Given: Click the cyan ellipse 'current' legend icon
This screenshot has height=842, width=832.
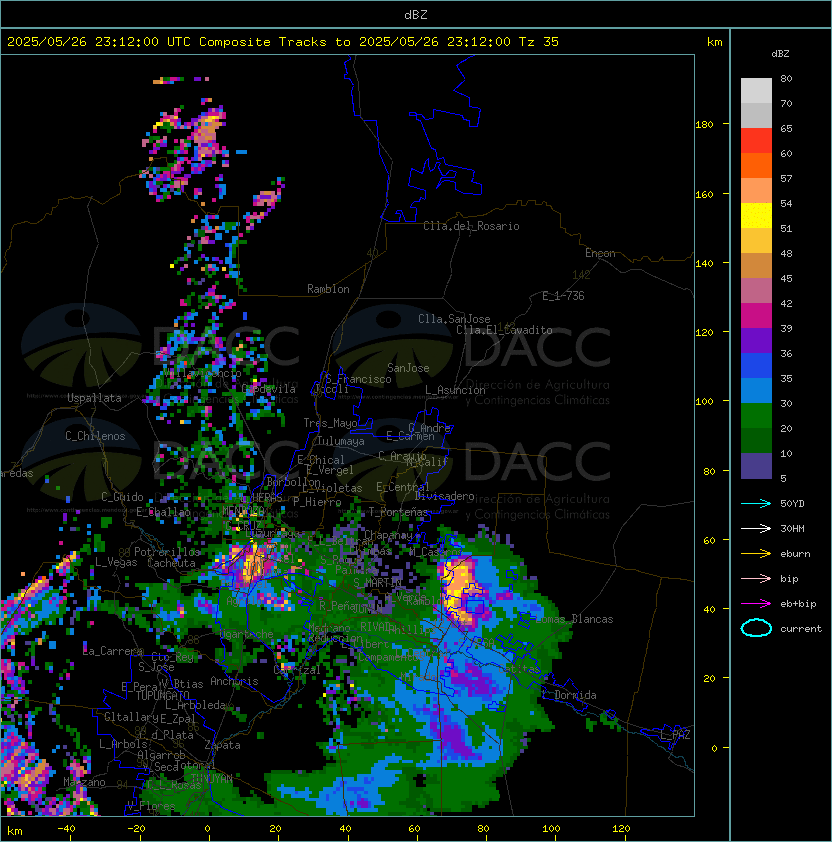Looking at the screenshot, I should pos(756,628).
